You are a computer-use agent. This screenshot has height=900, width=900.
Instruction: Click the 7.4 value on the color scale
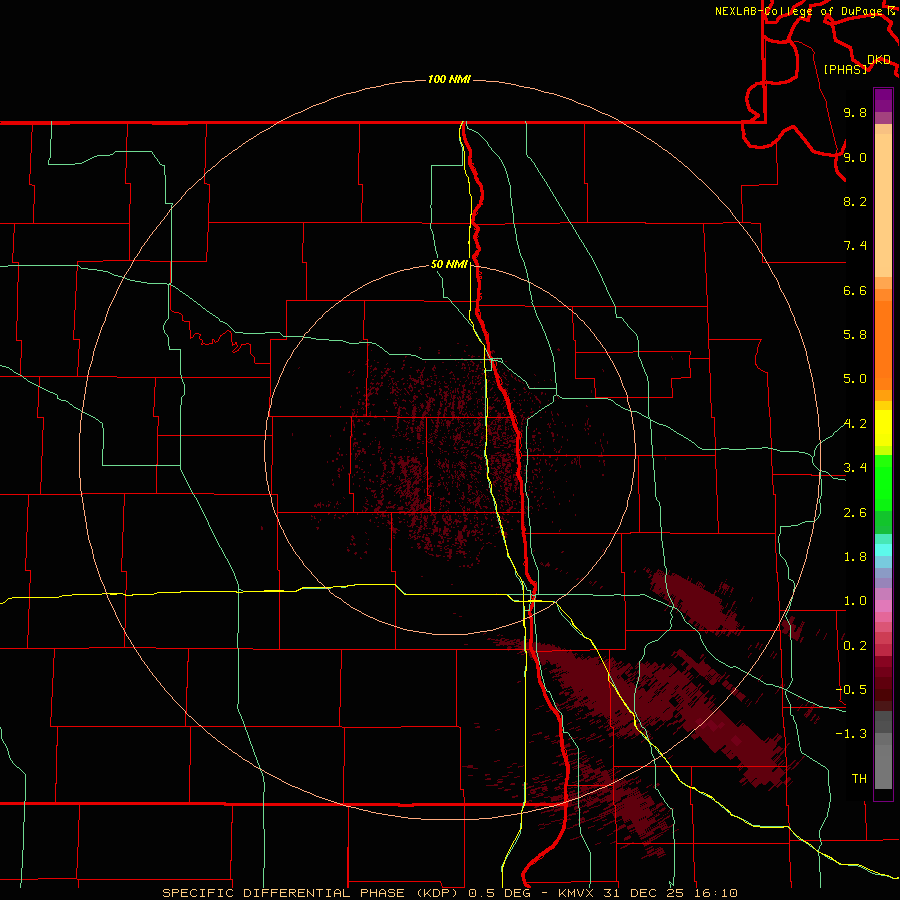coord(855,246)
